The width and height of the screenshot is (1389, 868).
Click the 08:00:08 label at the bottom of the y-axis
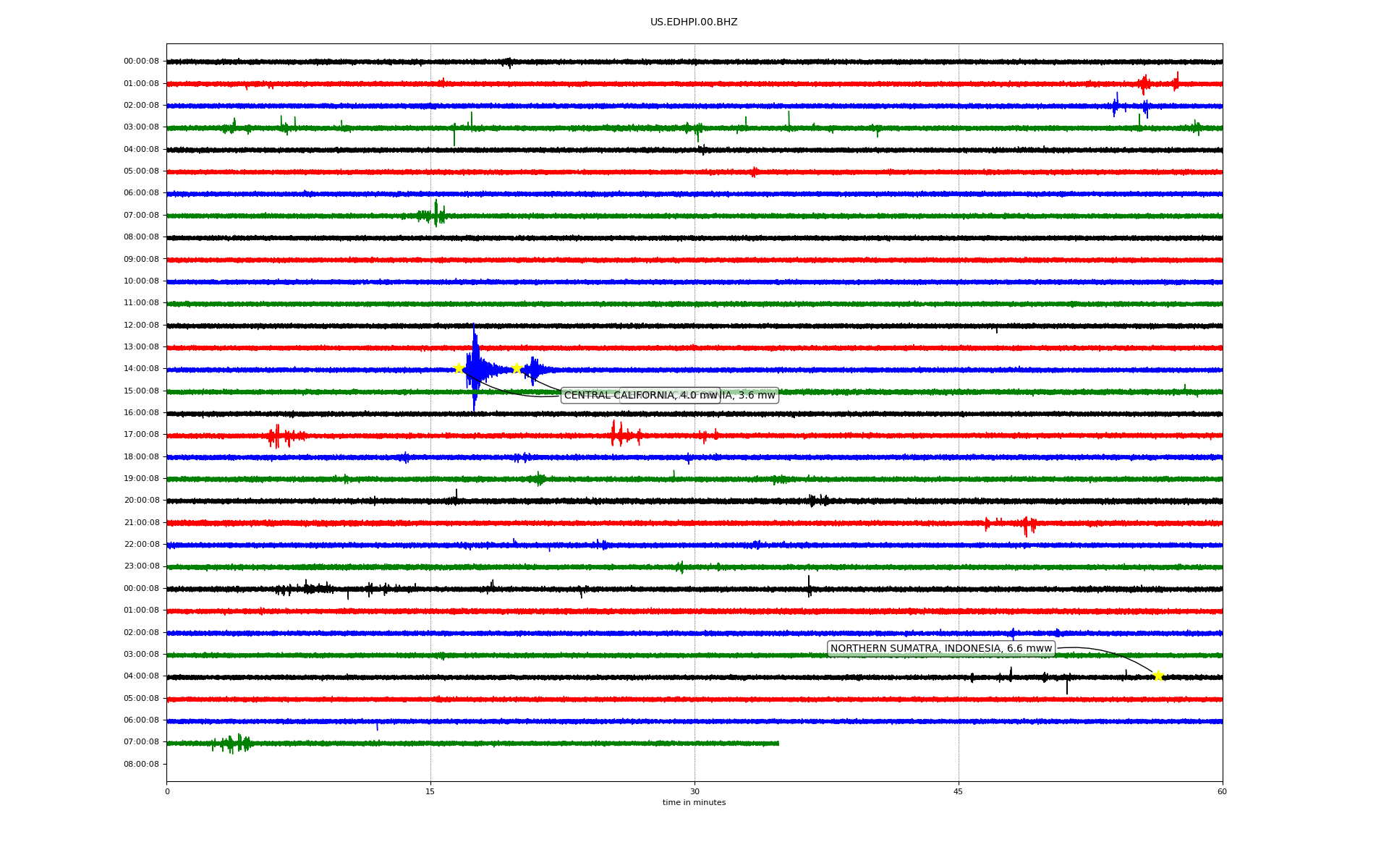tap(141, 765)
